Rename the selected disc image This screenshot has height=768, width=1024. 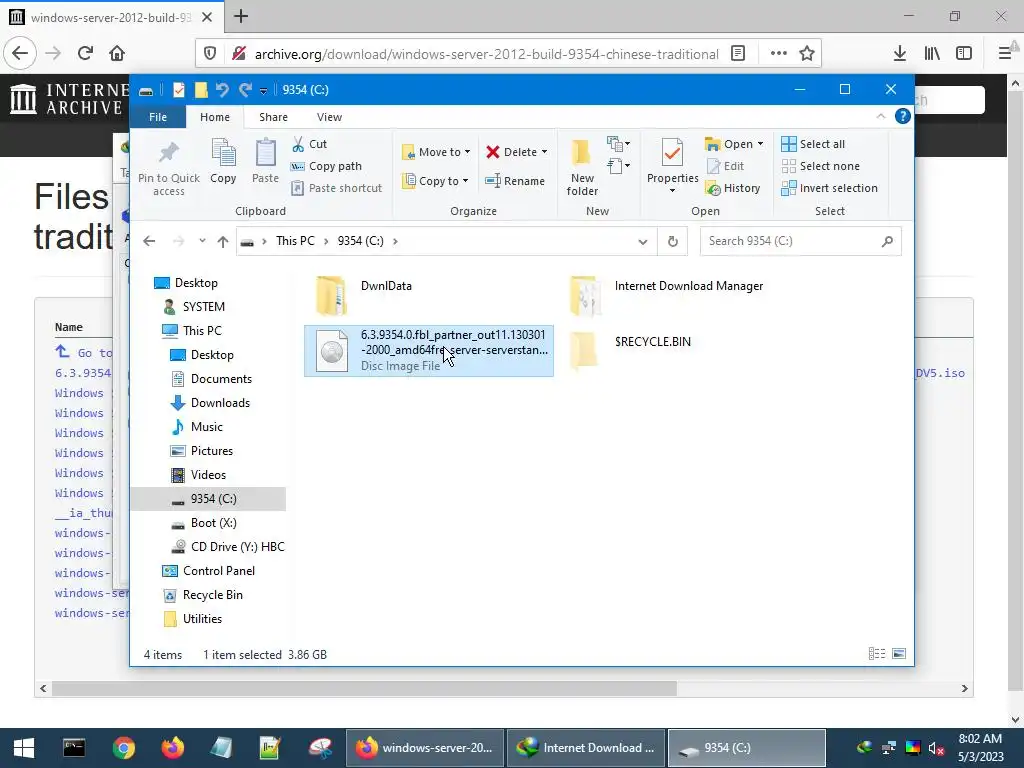click(515, 181)
